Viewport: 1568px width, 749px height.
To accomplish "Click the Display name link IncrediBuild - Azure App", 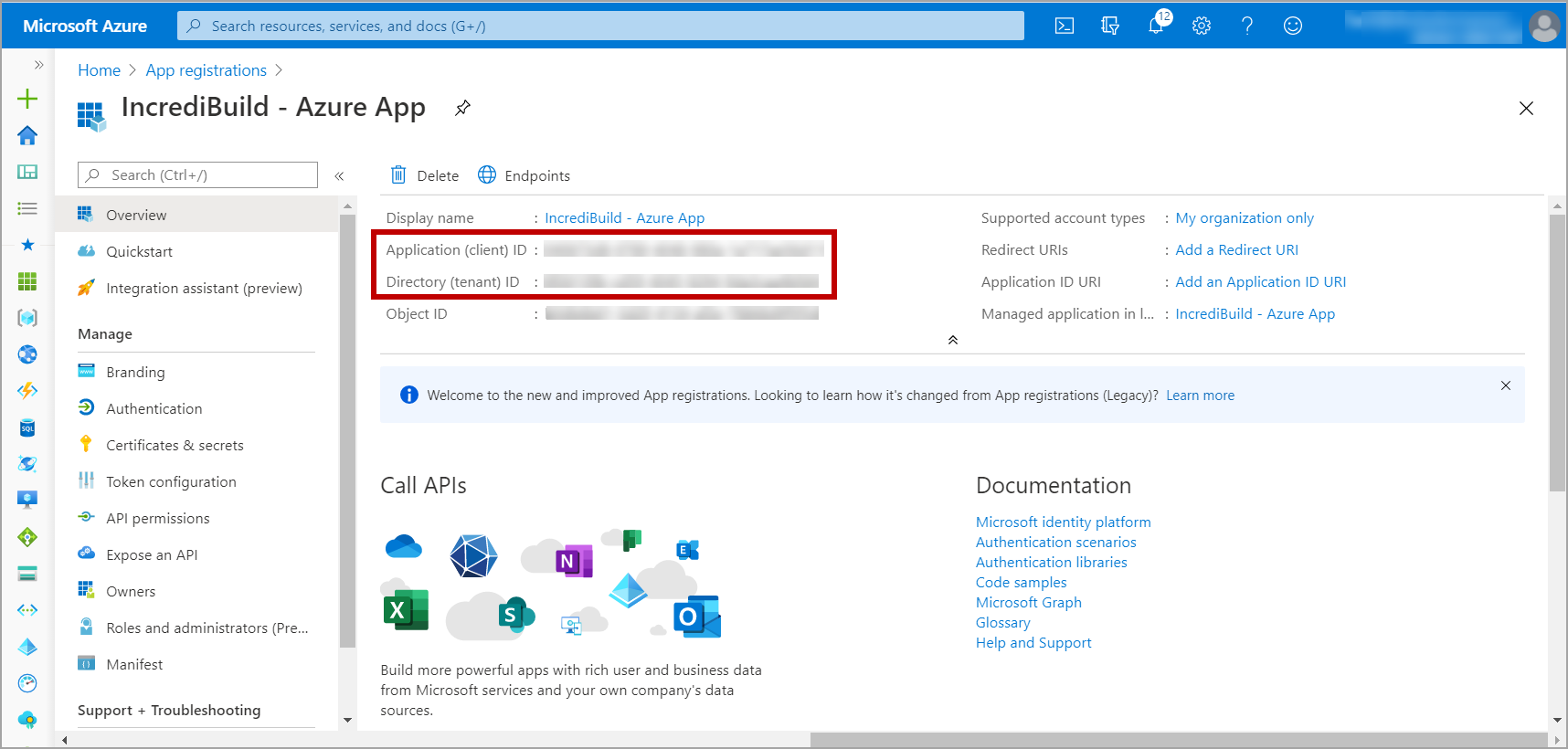I will point(625,217).
